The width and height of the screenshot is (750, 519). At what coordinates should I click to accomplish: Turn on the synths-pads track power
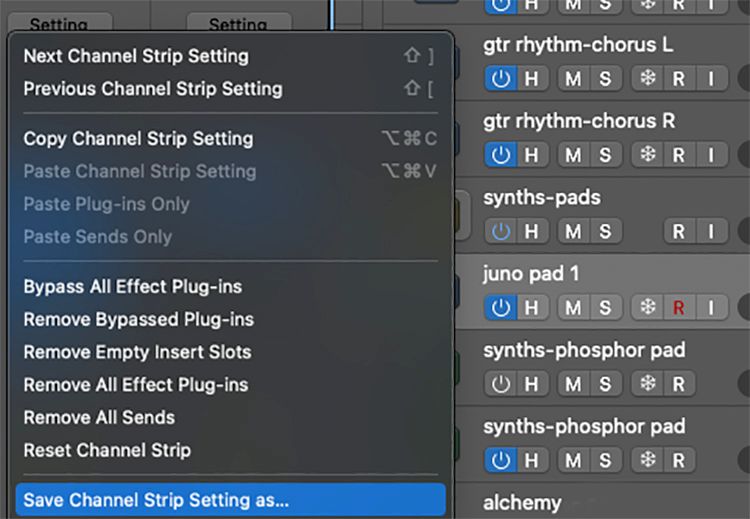coord(500,231)
